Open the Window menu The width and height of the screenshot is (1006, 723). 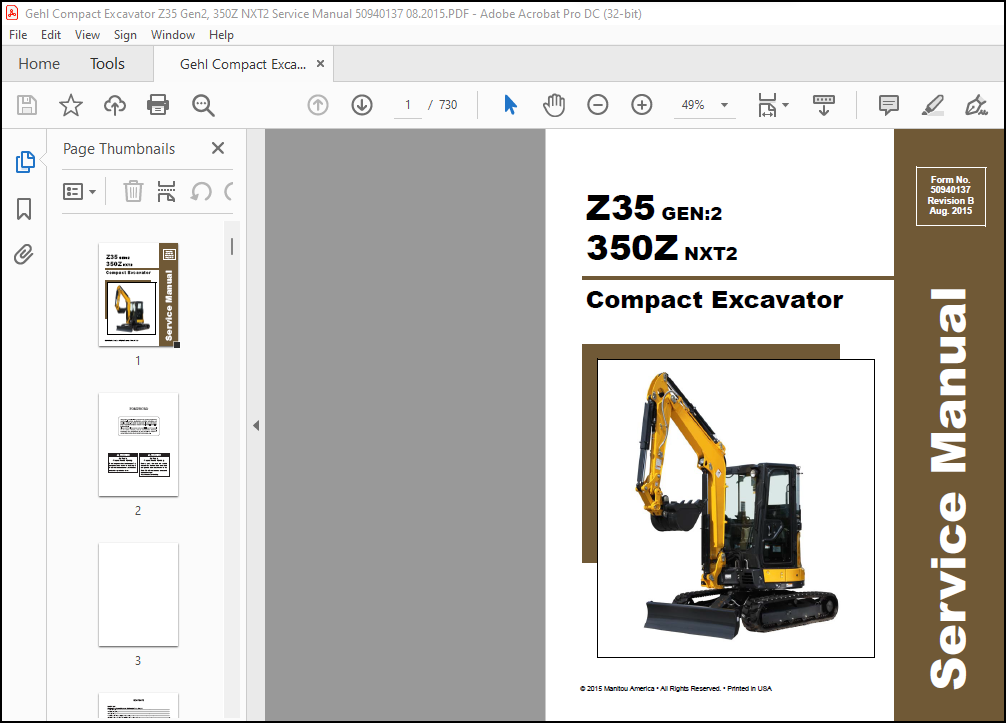(173, 35)
